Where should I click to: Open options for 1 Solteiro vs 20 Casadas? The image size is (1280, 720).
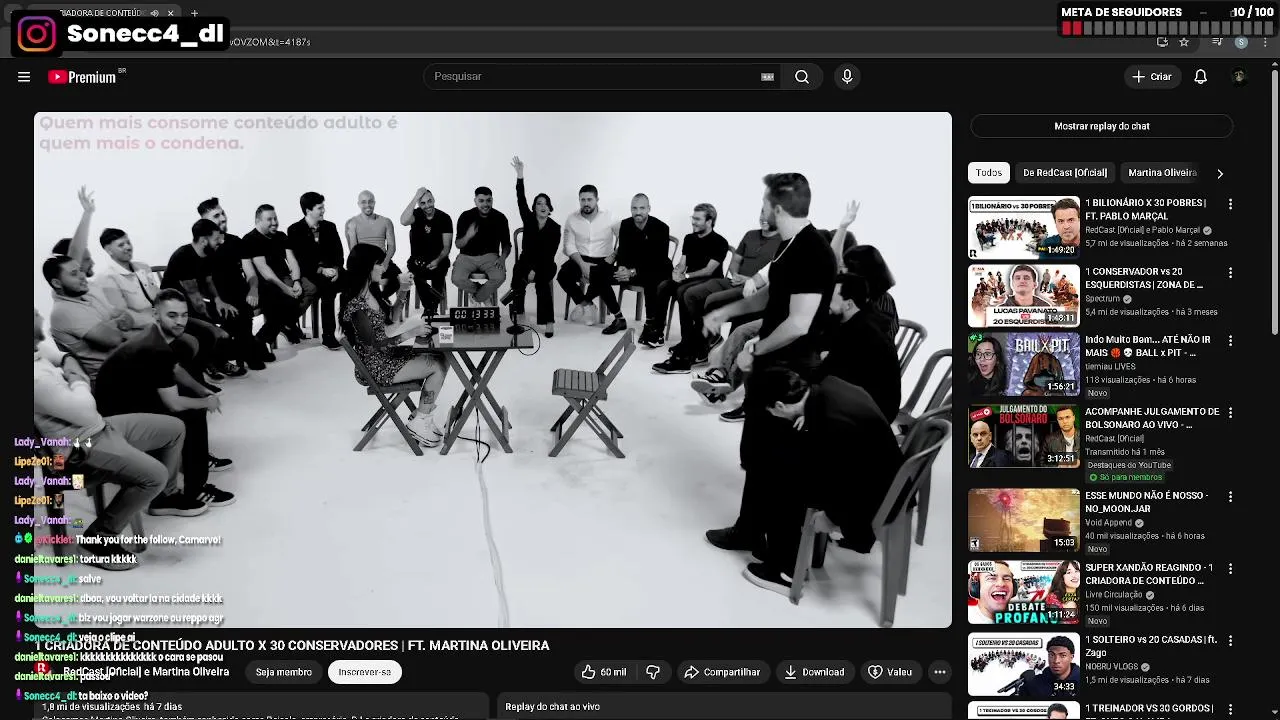(x=1230, y=640)
